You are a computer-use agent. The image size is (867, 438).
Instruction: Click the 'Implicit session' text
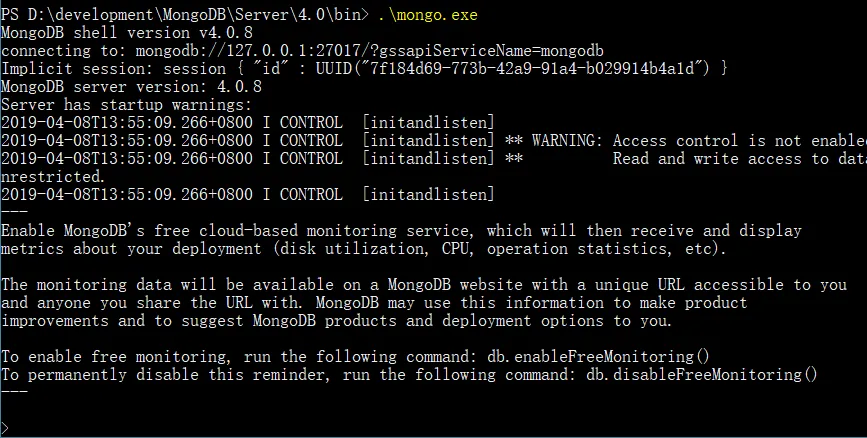(67, 68)
